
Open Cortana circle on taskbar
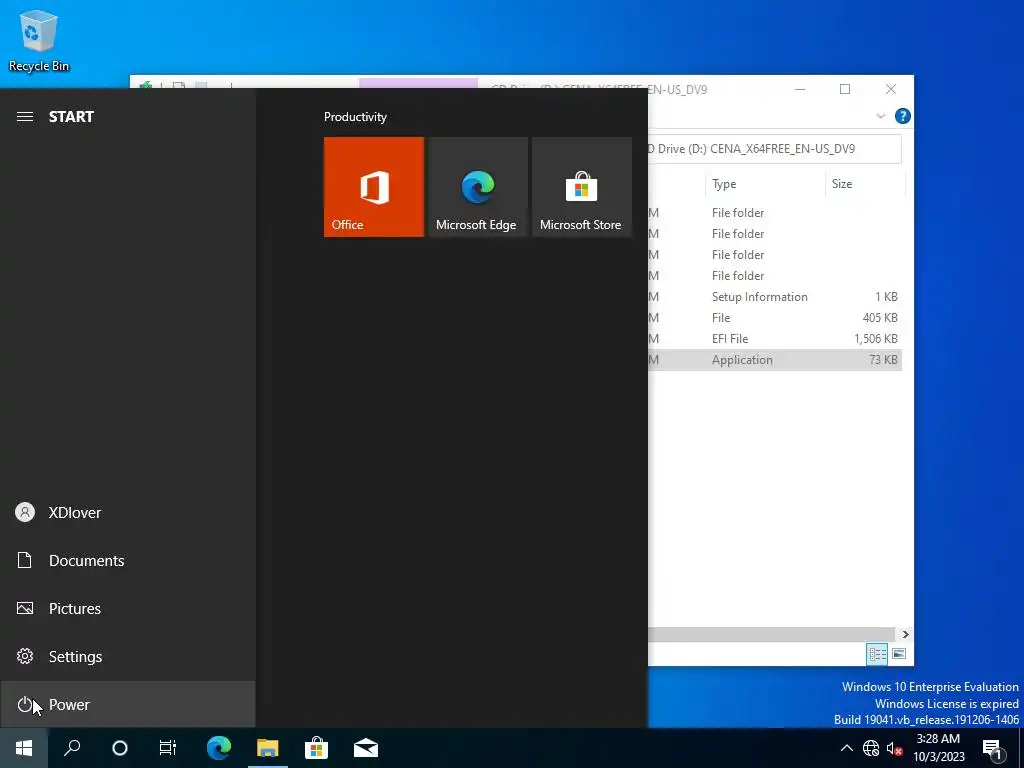pos(120,748)
